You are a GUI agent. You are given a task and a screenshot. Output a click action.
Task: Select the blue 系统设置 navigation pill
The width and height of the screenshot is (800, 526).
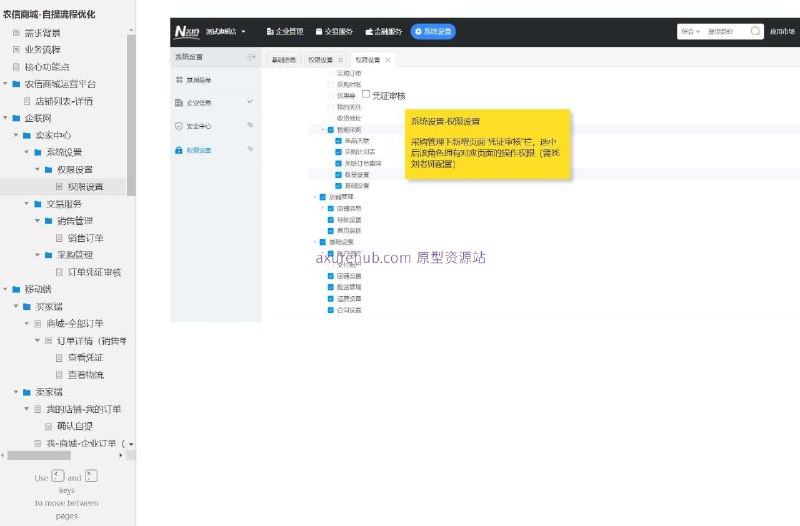(433, 32)
